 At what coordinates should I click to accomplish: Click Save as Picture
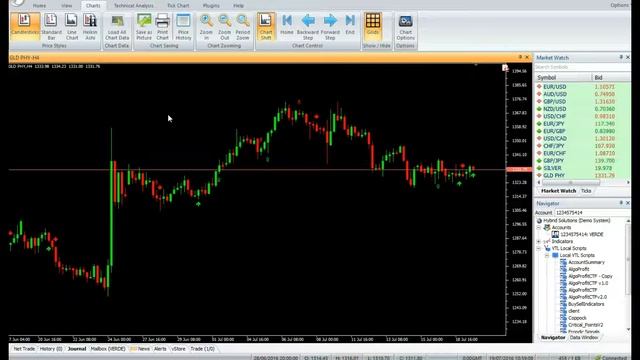[x=144, y=26]
